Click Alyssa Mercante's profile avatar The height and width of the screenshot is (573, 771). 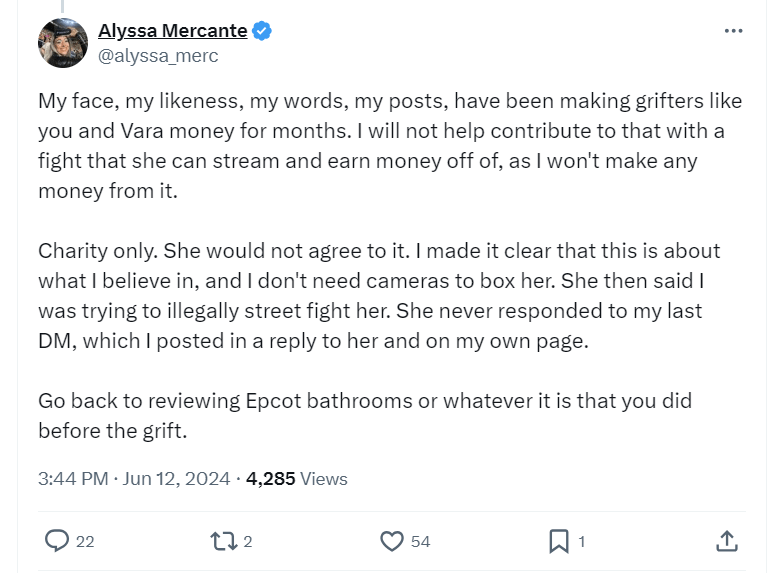click(63, 43)
